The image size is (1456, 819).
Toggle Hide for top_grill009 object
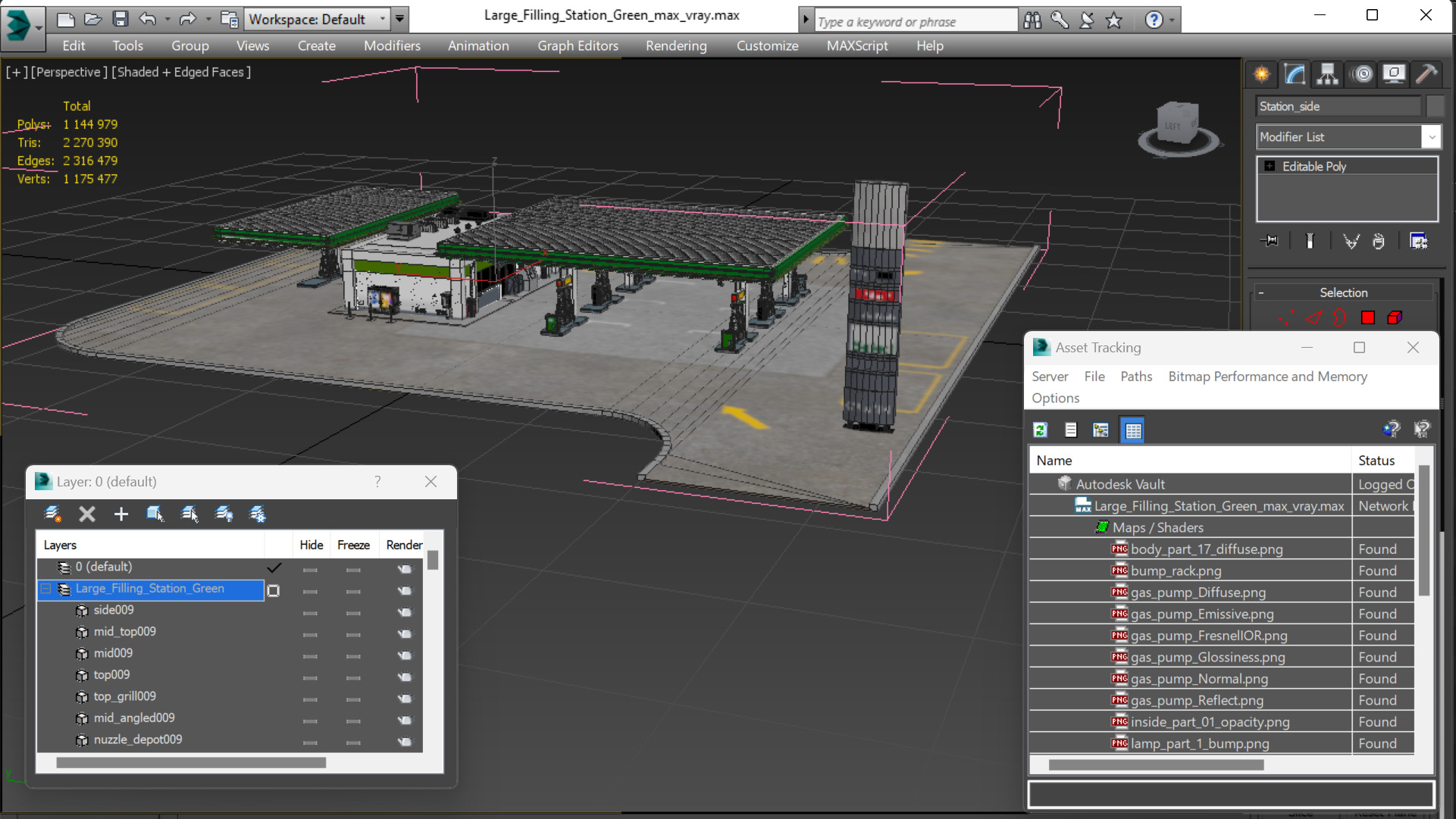click(310, 699)
